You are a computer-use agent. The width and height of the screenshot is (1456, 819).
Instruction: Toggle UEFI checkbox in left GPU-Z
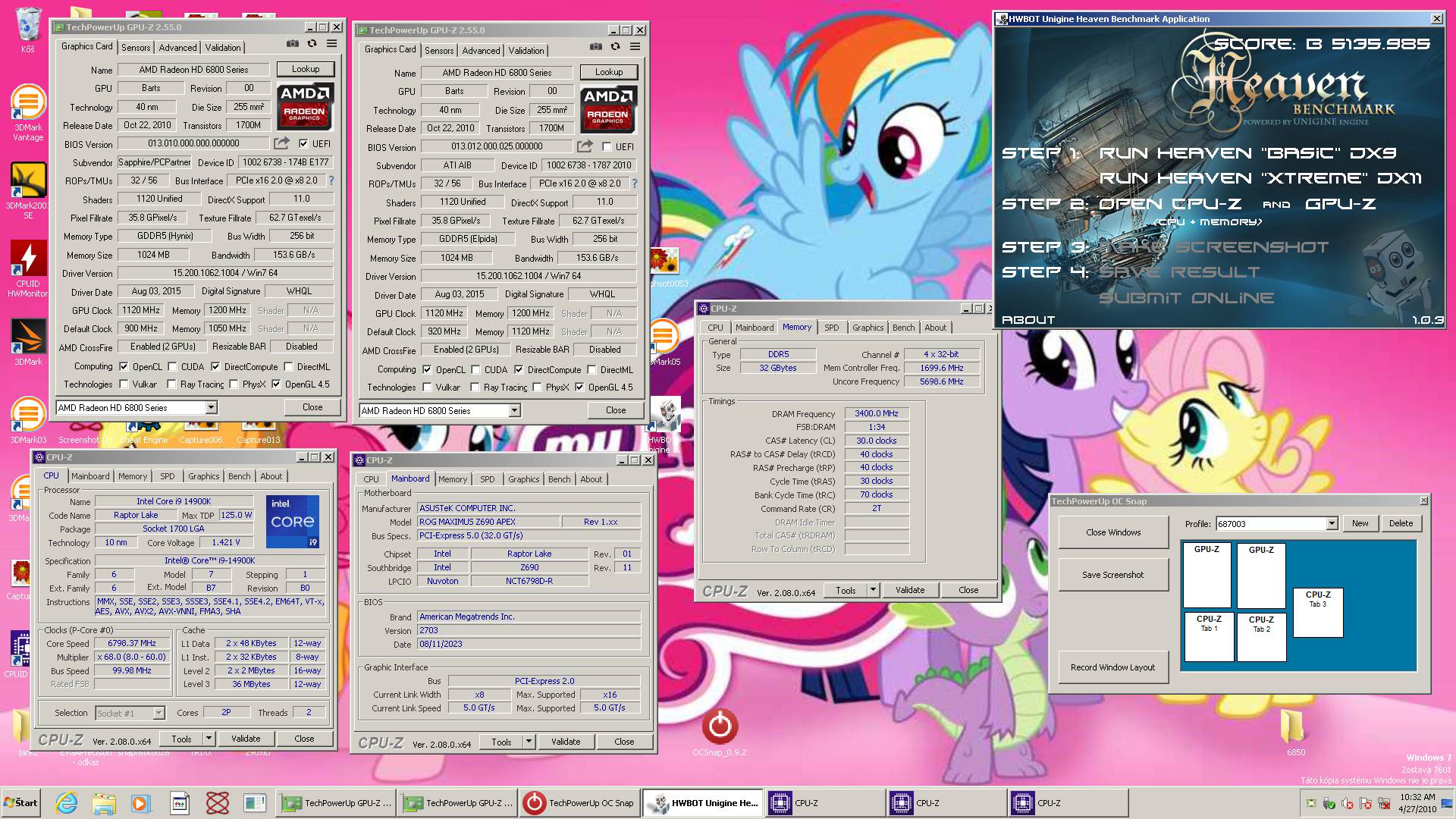(303, 143)
